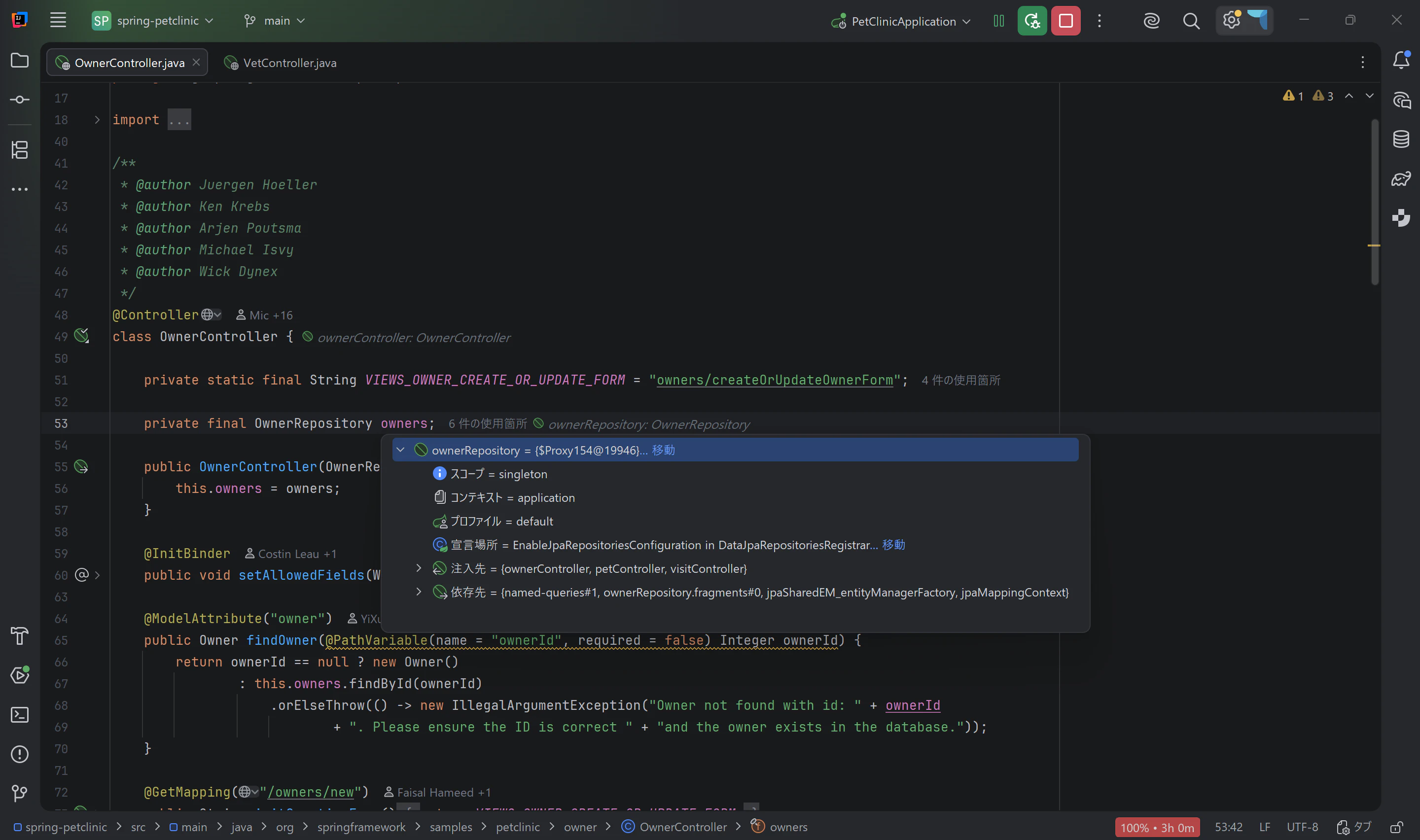This screenshot has width=1420, height=840.
Task: Open the Project tool window folder icon
Action: 20,61
